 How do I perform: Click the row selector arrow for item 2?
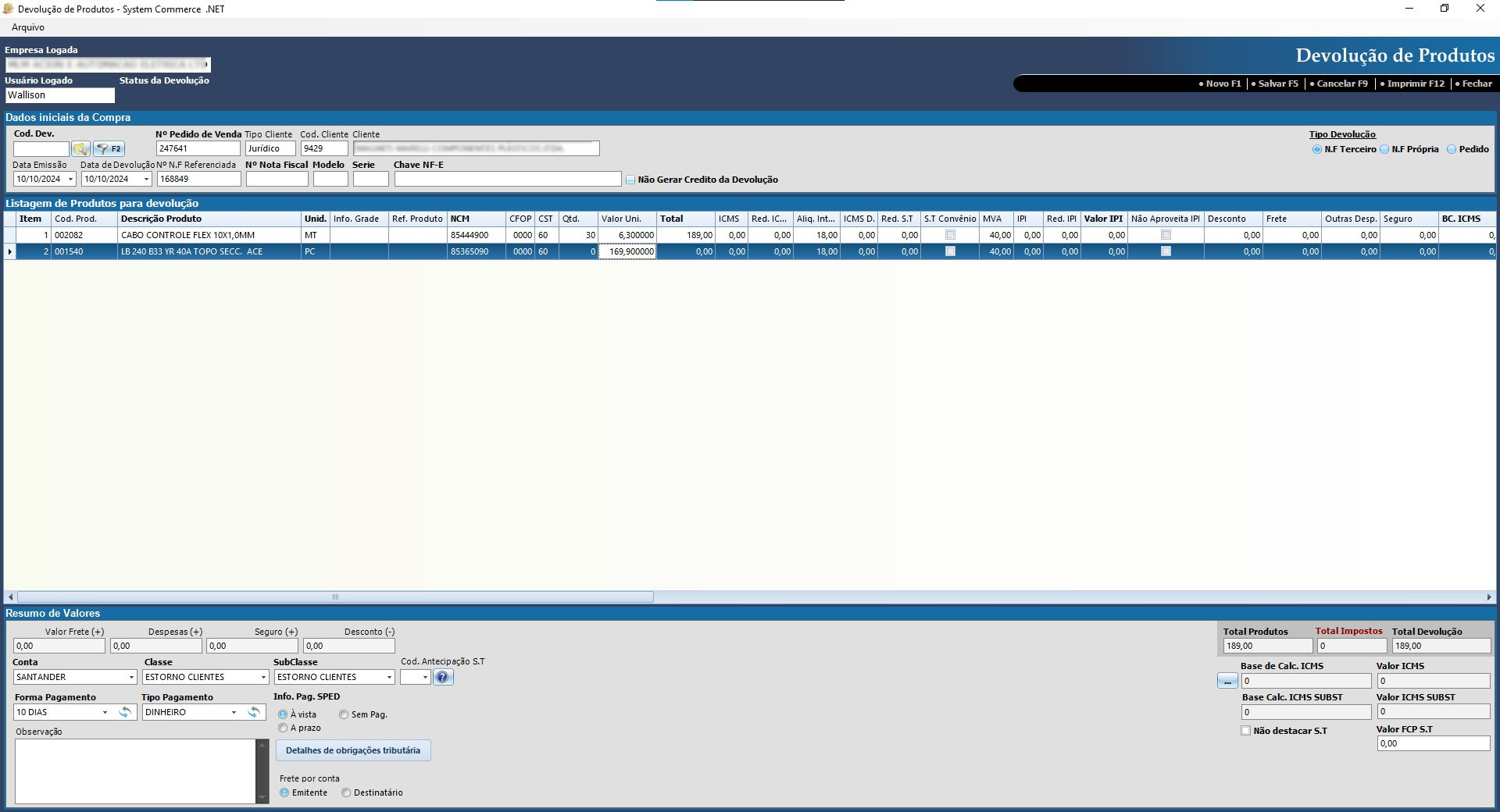(9, 251)
